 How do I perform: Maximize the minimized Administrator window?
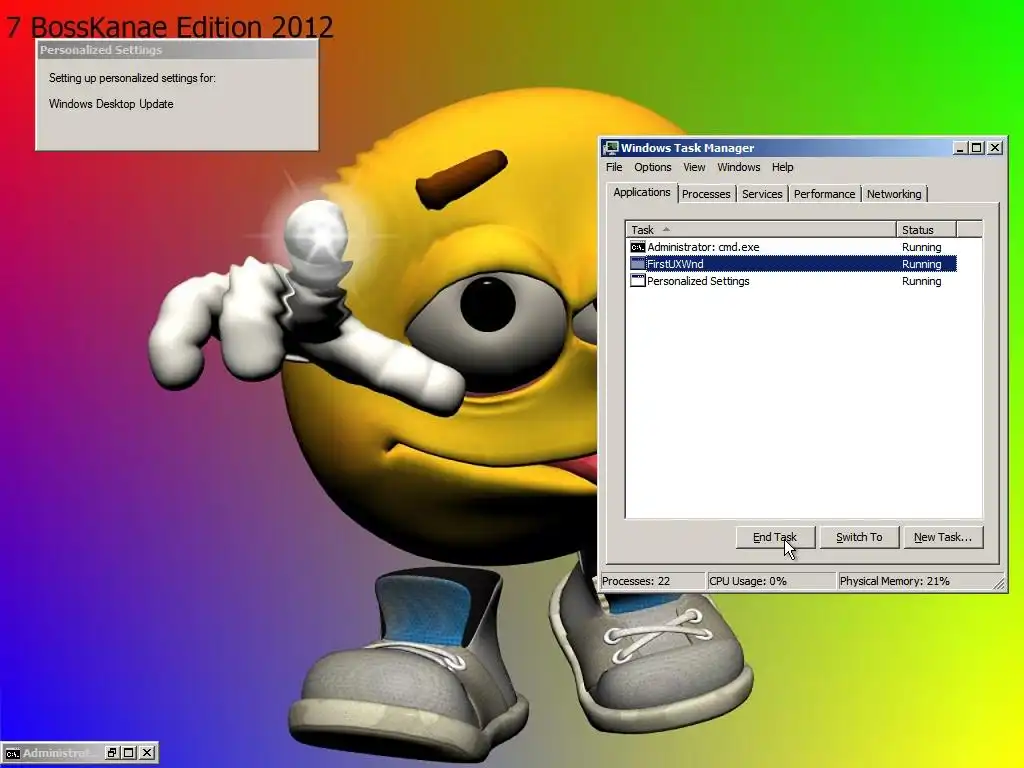(129, 752)
